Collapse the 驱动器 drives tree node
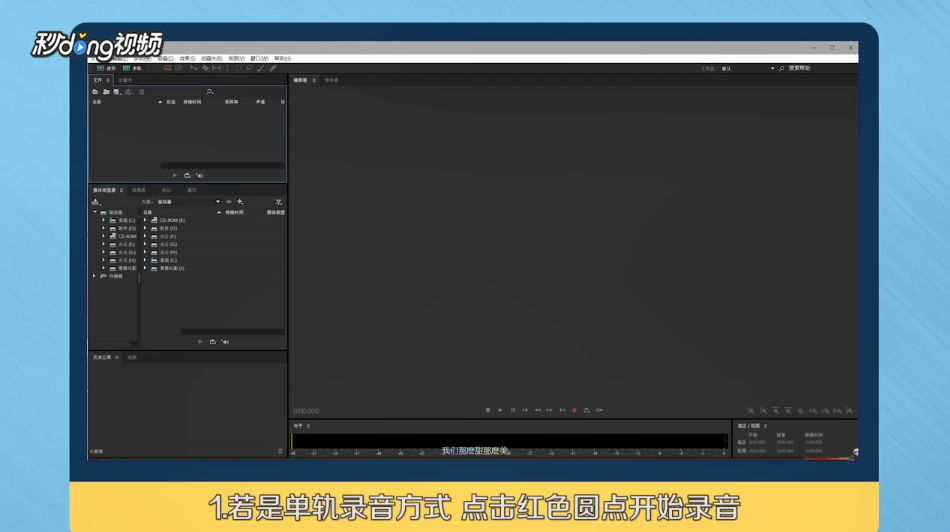This screenshot has width=950, height=532. 95,213
